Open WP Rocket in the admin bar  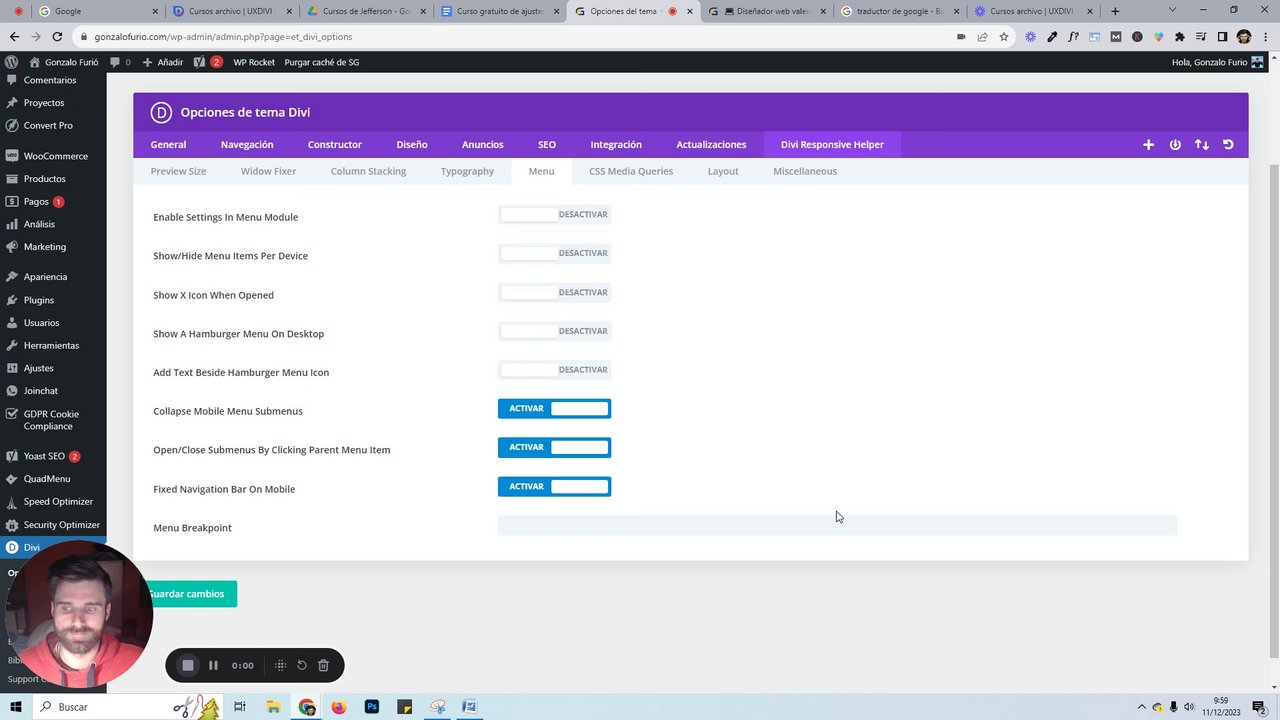(254, 62)
